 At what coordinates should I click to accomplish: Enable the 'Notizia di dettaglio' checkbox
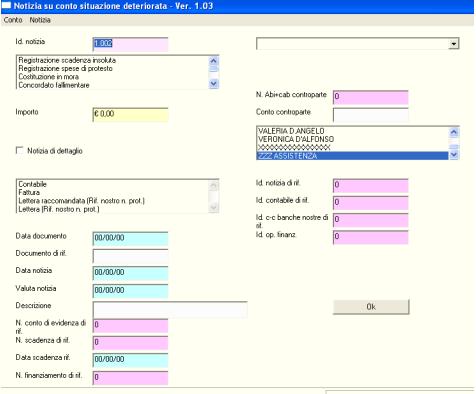coord(20,150)
